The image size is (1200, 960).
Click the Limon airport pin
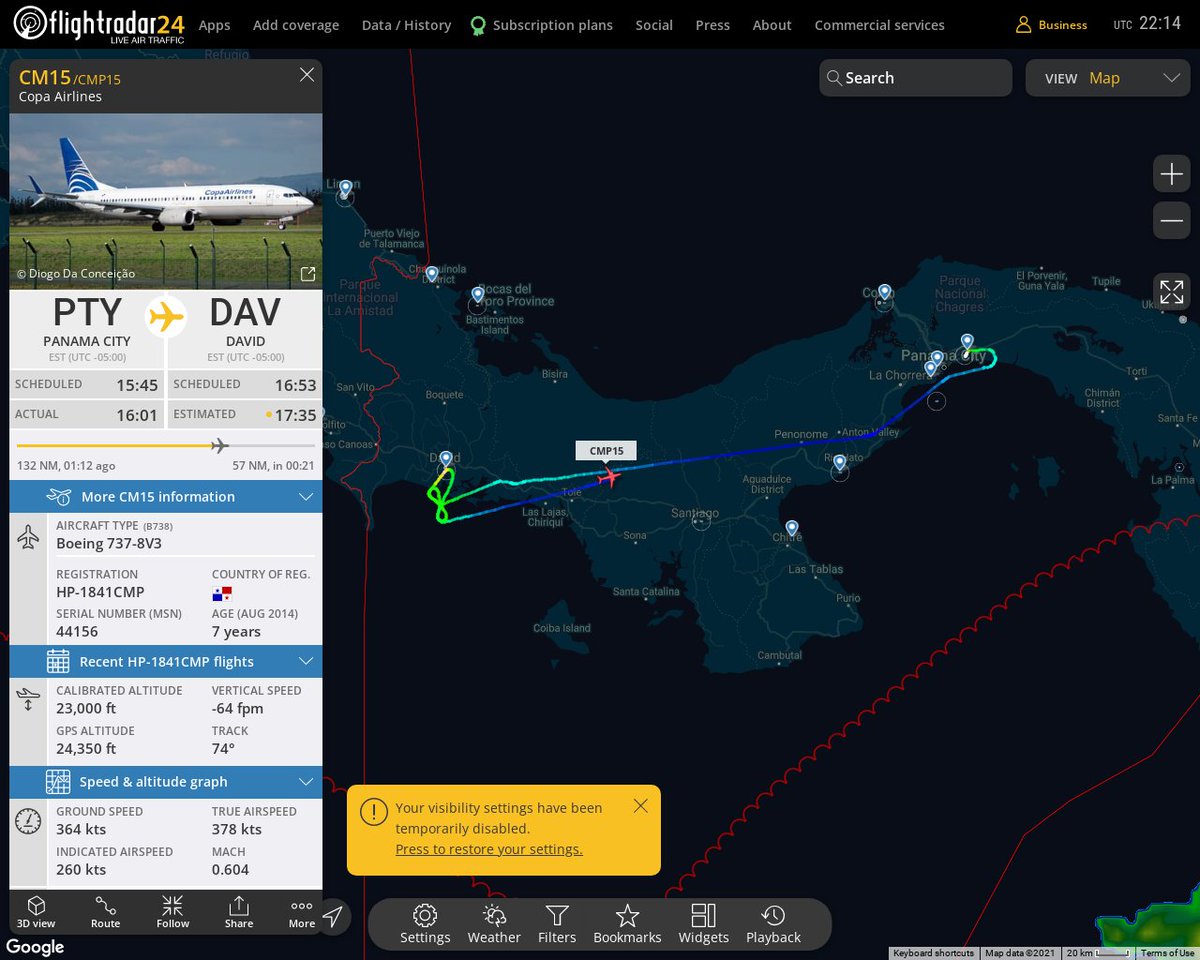point(346,188)
